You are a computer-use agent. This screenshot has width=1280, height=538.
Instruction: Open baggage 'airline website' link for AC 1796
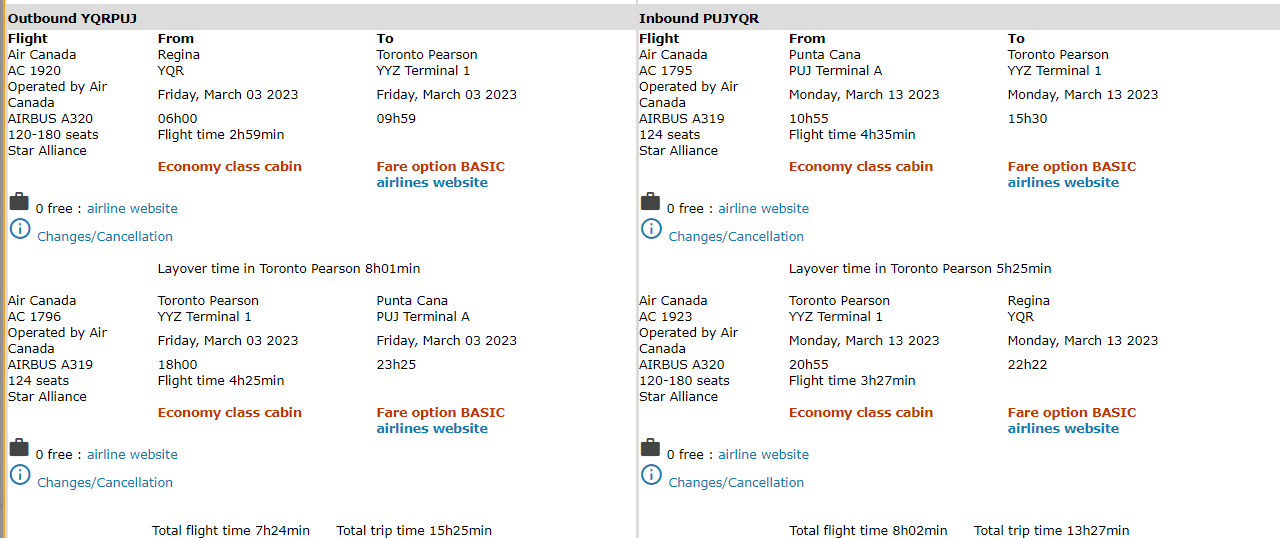132,455
